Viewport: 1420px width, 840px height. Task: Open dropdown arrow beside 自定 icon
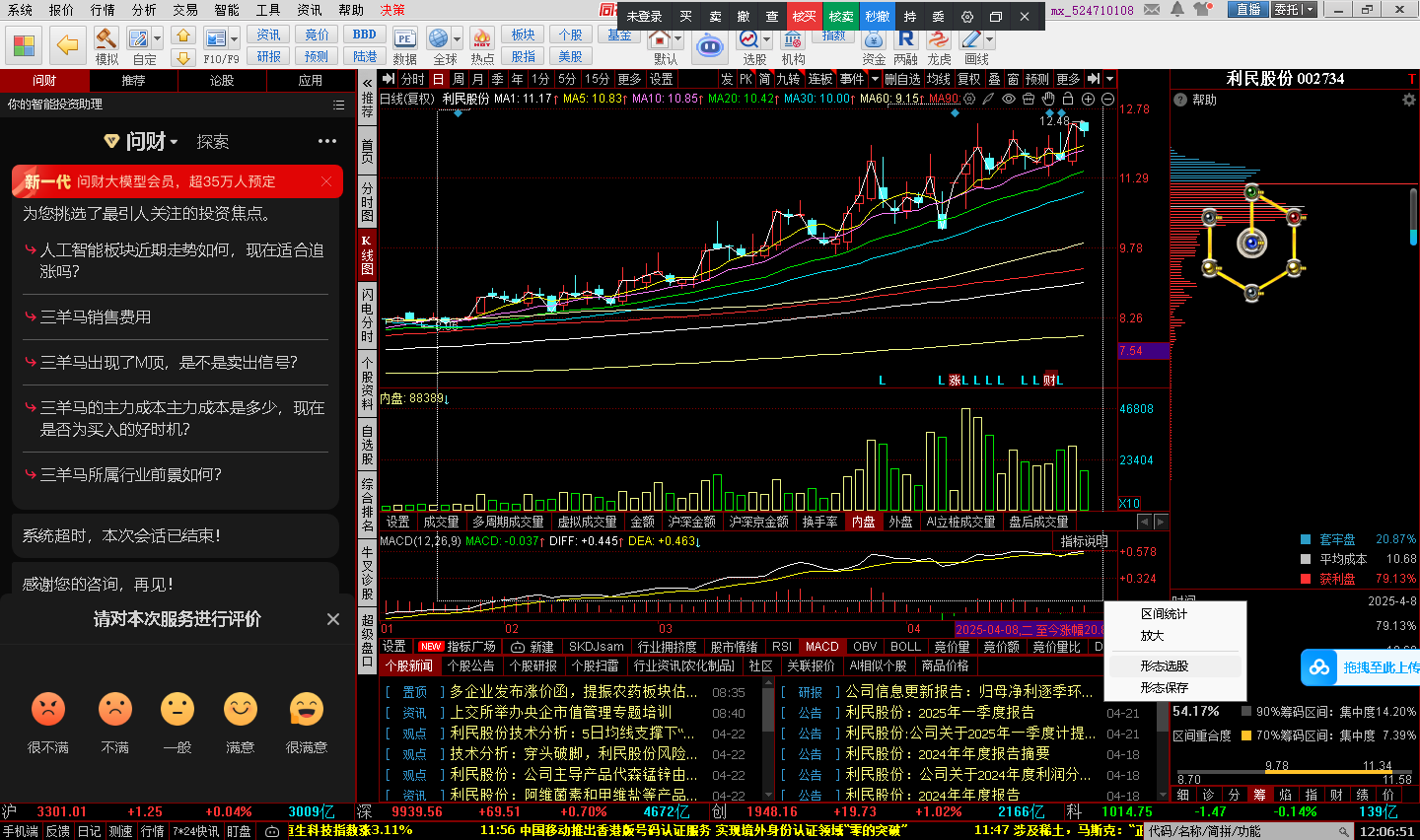click(158, 39)
